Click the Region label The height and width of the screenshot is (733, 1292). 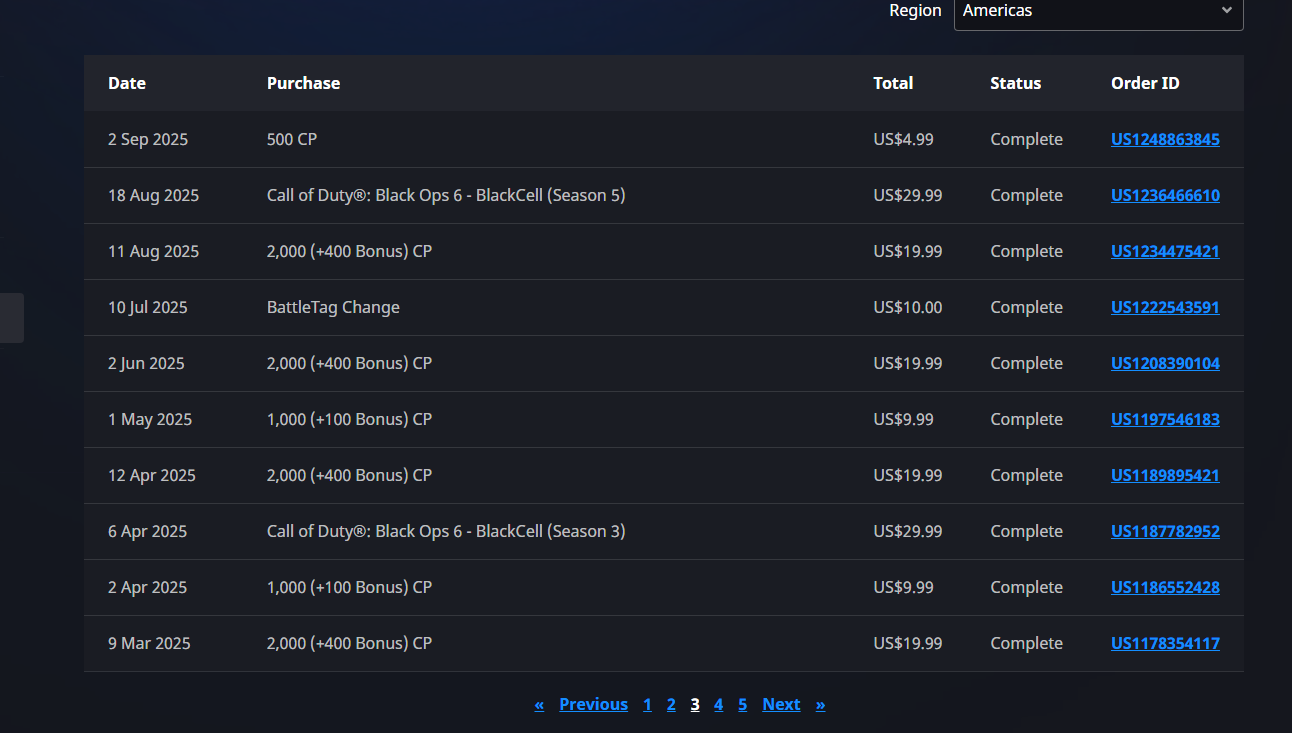915,10
